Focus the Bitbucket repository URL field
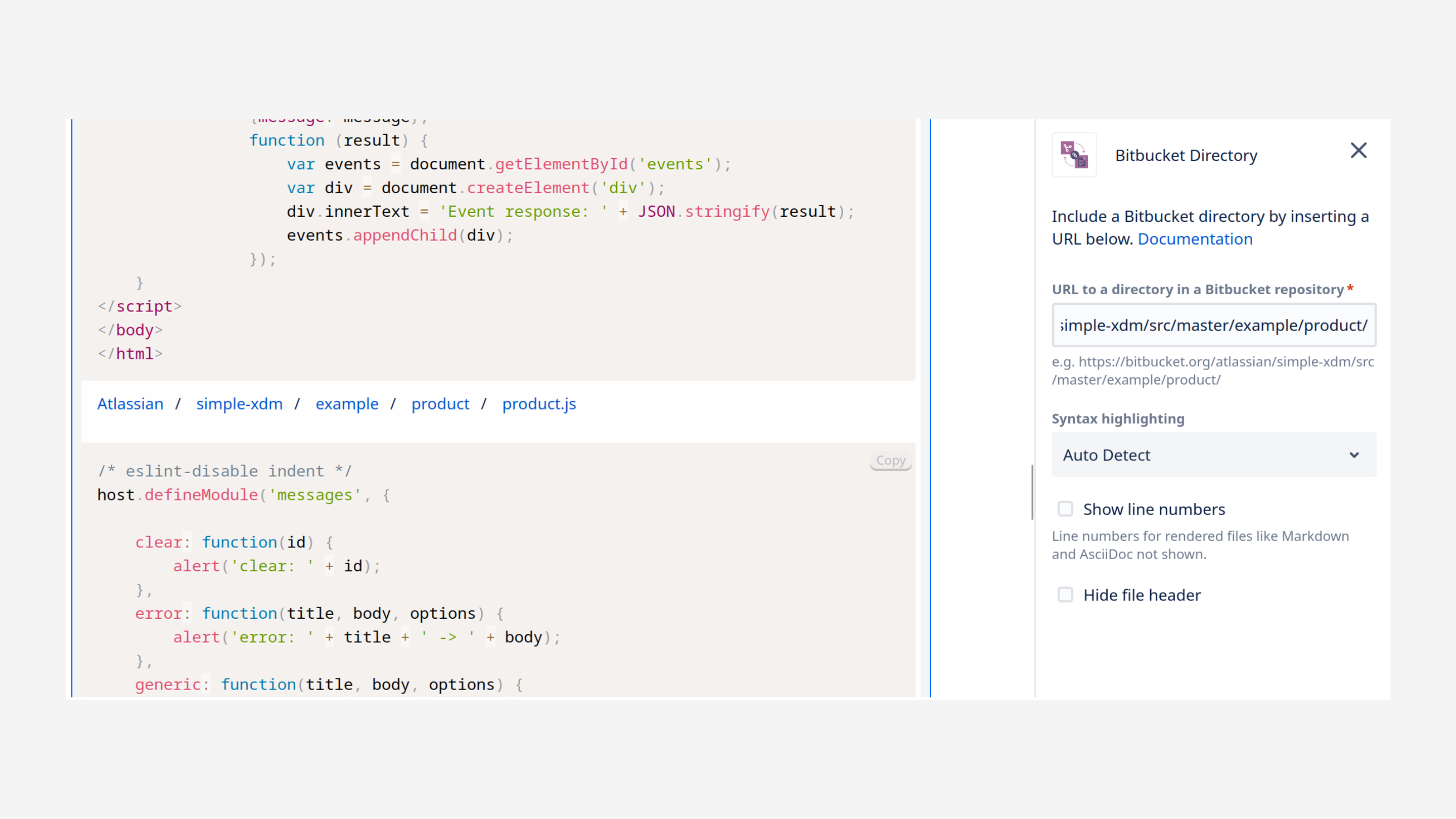This screenshot has width=1456, height=819. tap(1213, 325)
